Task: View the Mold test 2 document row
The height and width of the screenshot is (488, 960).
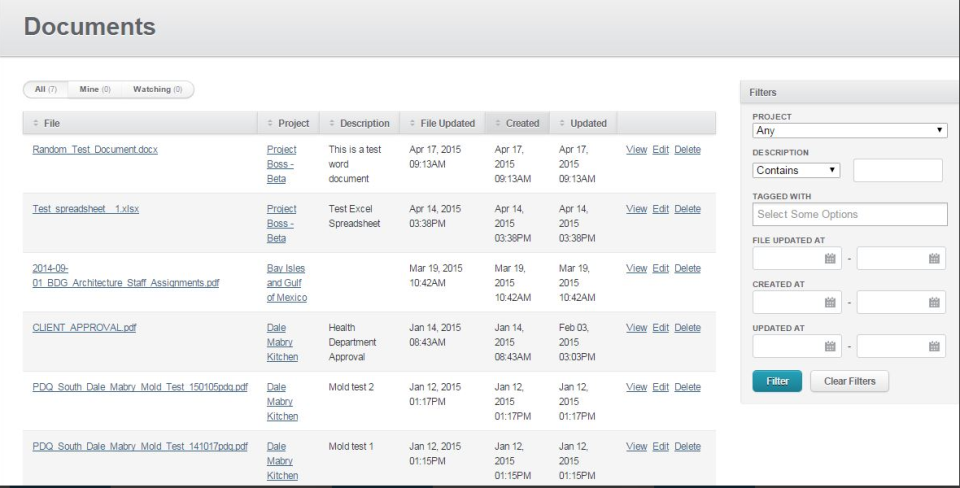Action: pos(637,387)
